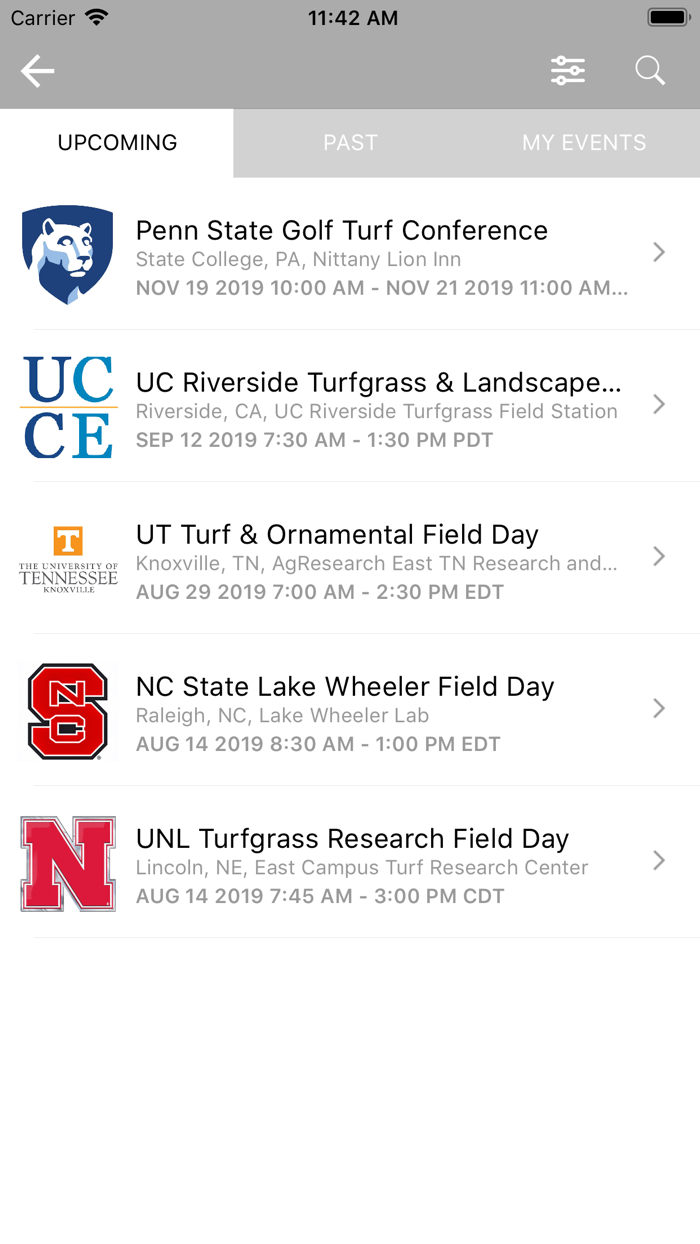Open the event filter settings
The width and height of the screenshot is (700, 1244).
click(567, 70)
